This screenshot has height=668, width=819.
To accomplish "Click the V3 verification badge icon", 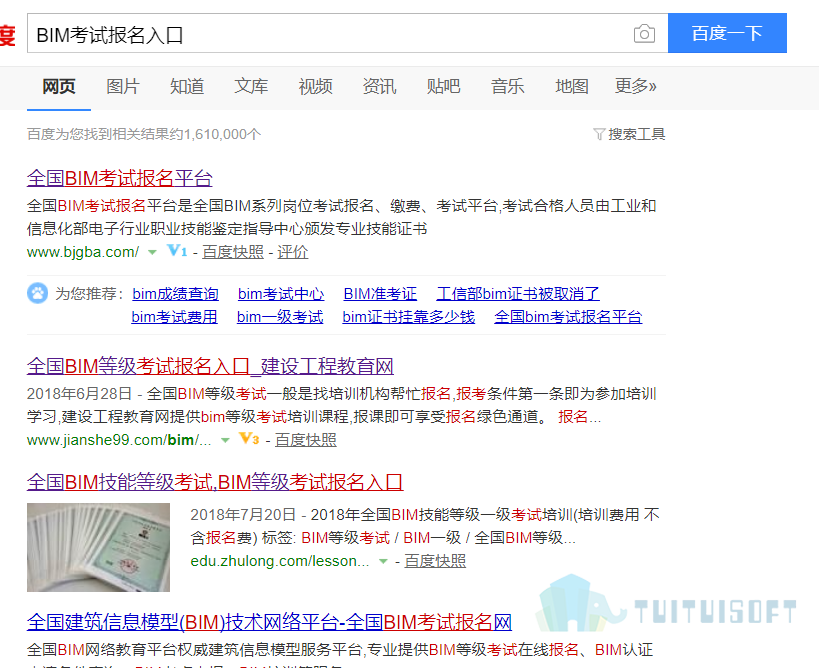I will point(249,439).
